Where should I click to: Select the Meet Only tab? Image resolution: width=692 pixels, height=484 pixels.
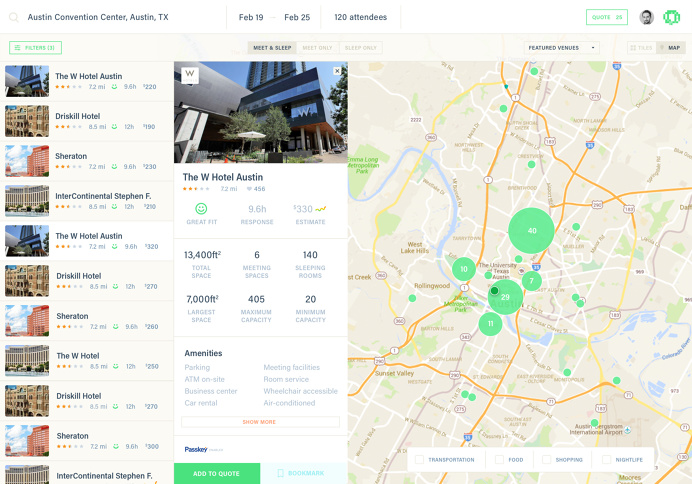tap(317, 48)
